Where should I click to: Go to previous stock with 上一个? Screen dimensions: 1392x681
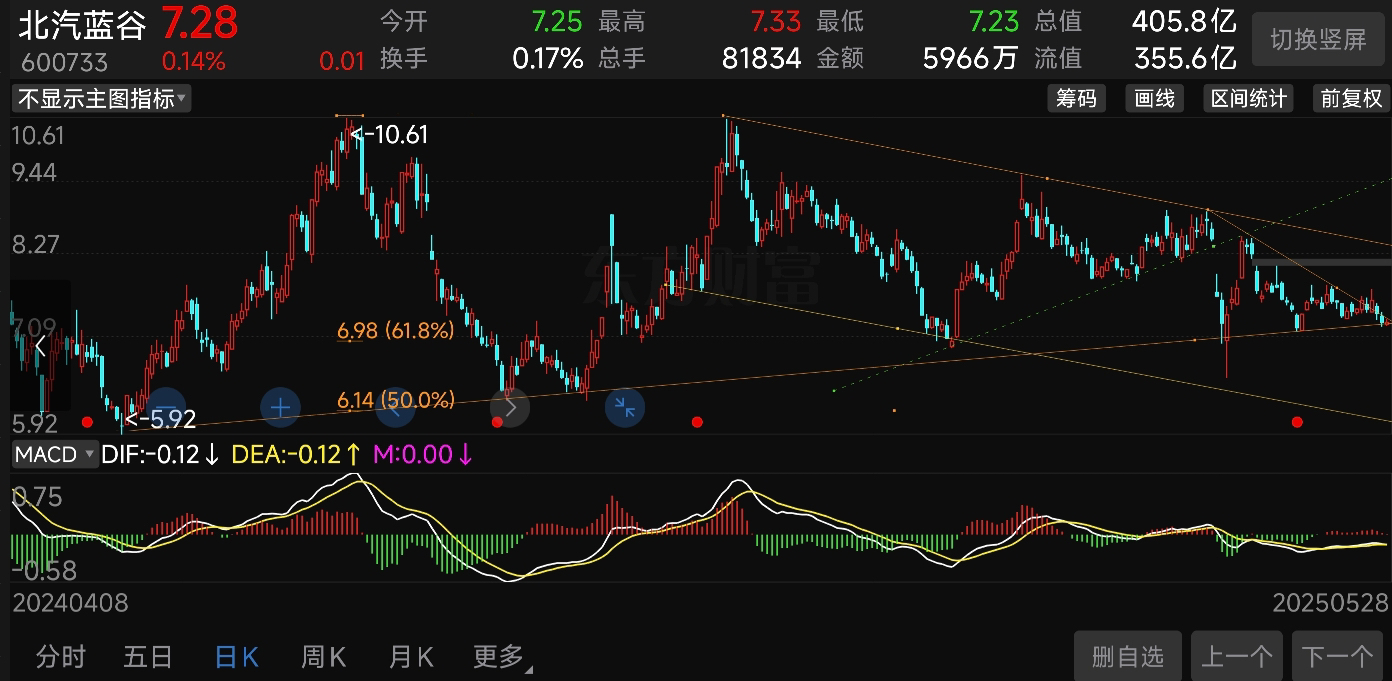[1236, 656]
